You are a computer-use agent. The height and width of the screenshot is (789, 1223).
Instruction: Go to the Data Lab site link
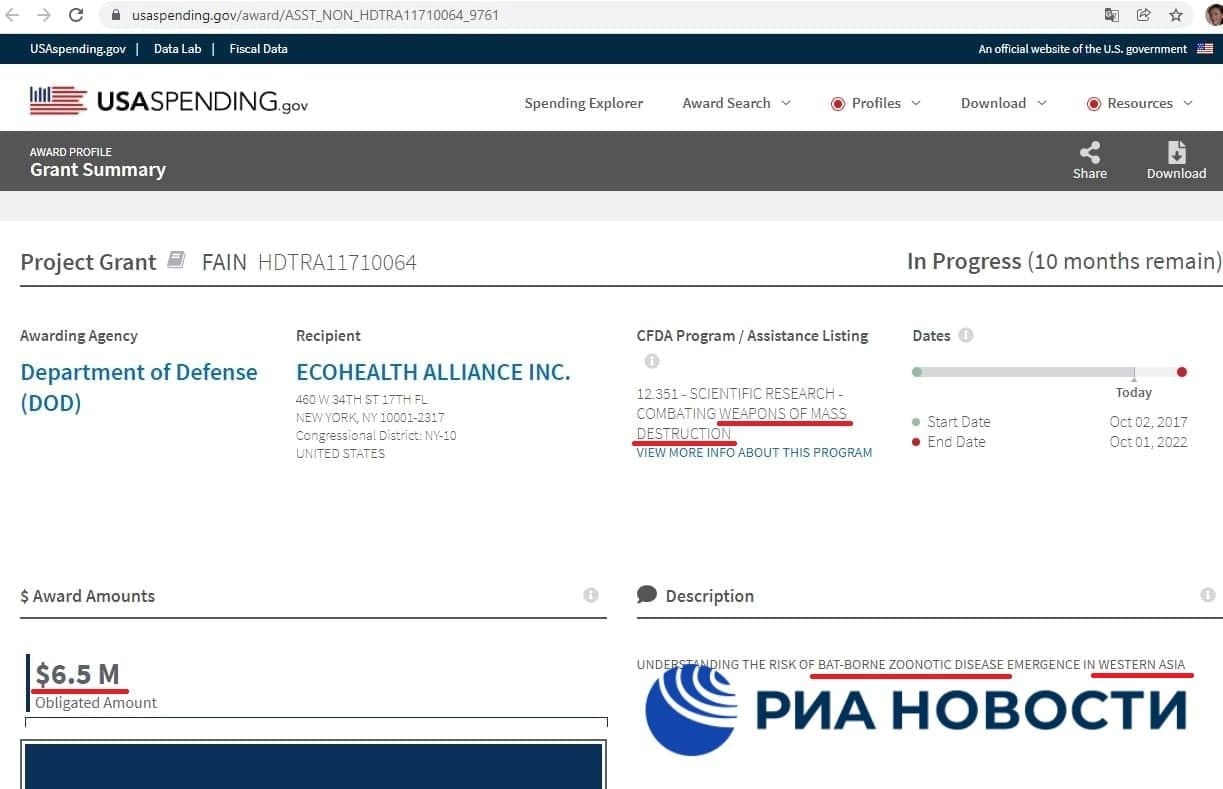click(x=177, y=49)
